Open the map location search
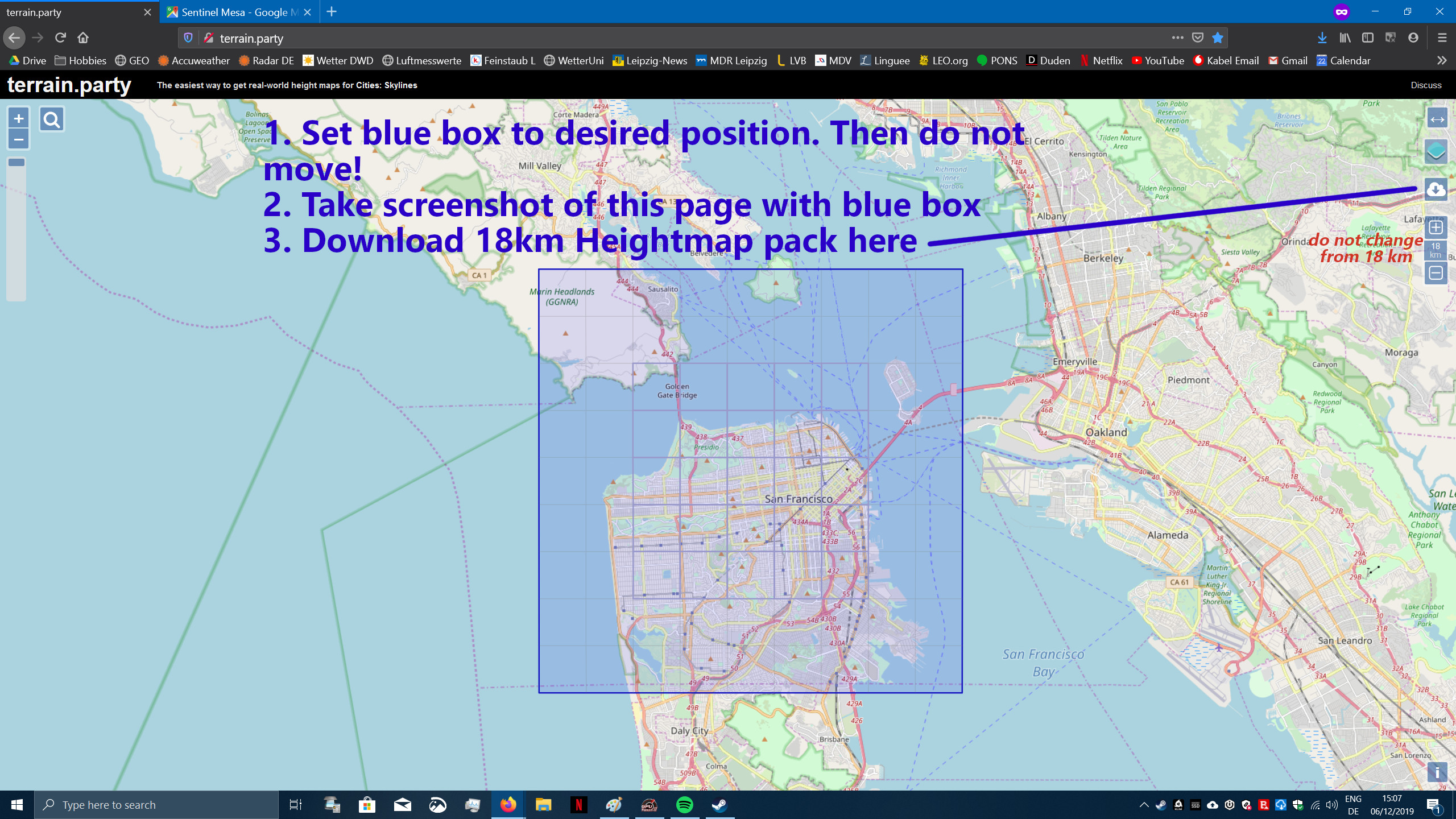The height and width of the screenshot is (819, 1456). click(x=52, y=119)
